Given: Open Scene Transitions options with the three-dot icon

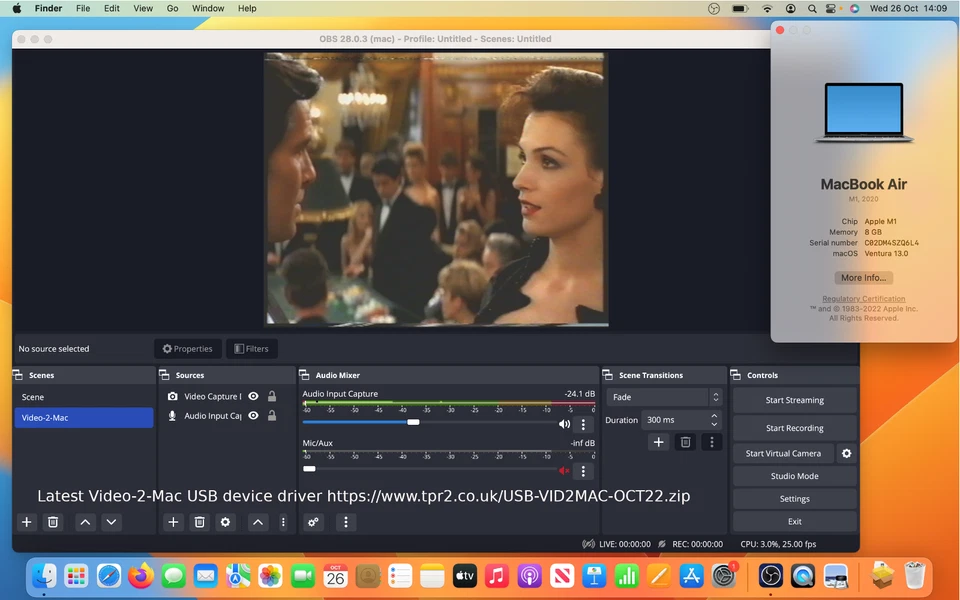Looking at the screenshot, I should [712, 442].
